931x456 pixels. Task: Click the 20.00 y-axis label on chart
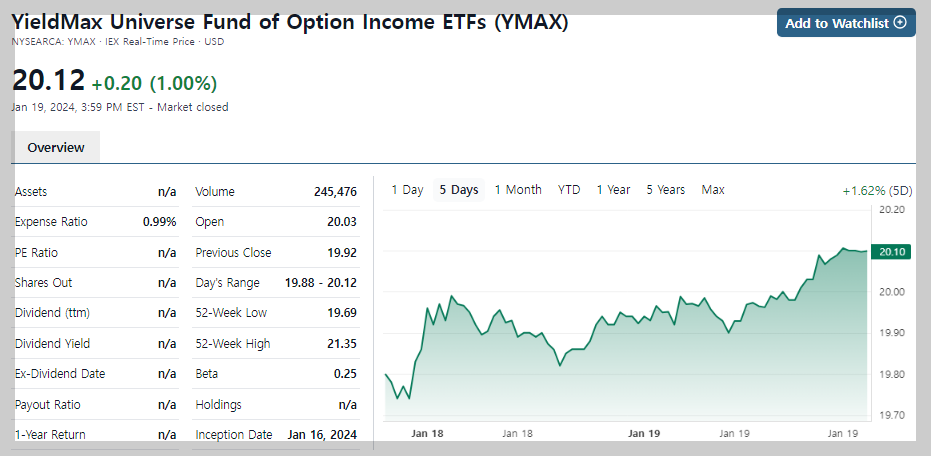891,292
